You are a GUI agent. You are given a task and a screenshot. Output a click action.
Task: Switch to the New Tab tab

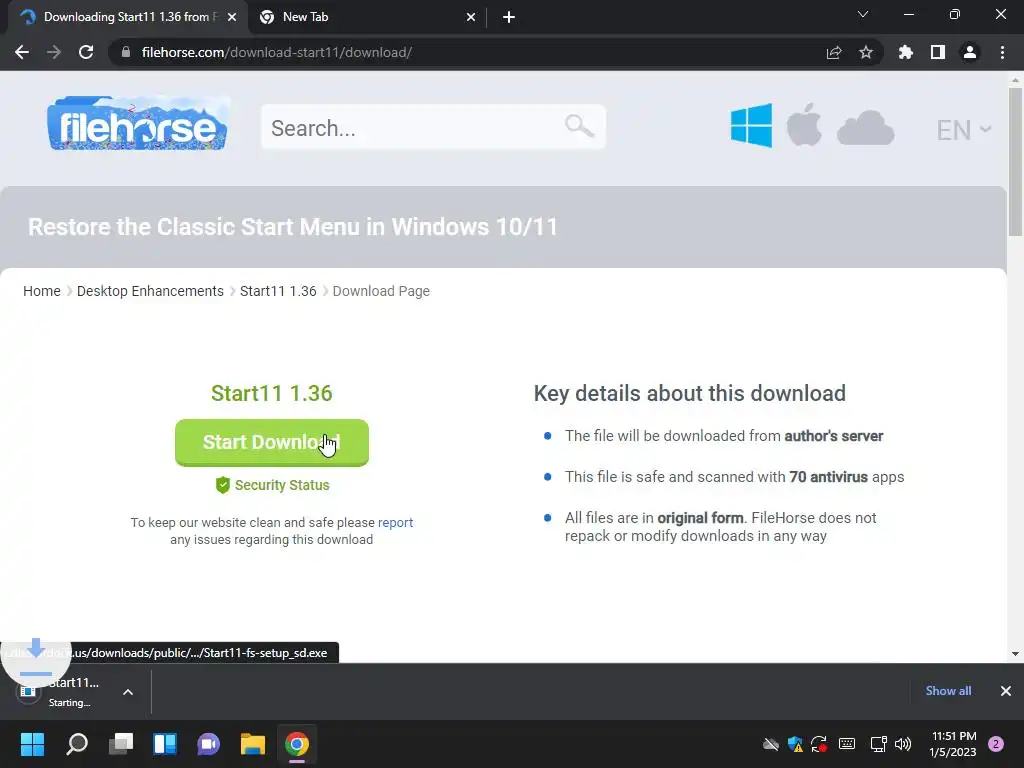[367, 17]
